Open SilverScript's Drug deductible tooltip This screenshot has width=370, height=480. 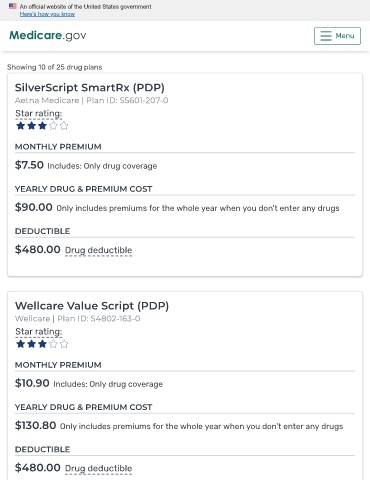click(98, 250)
